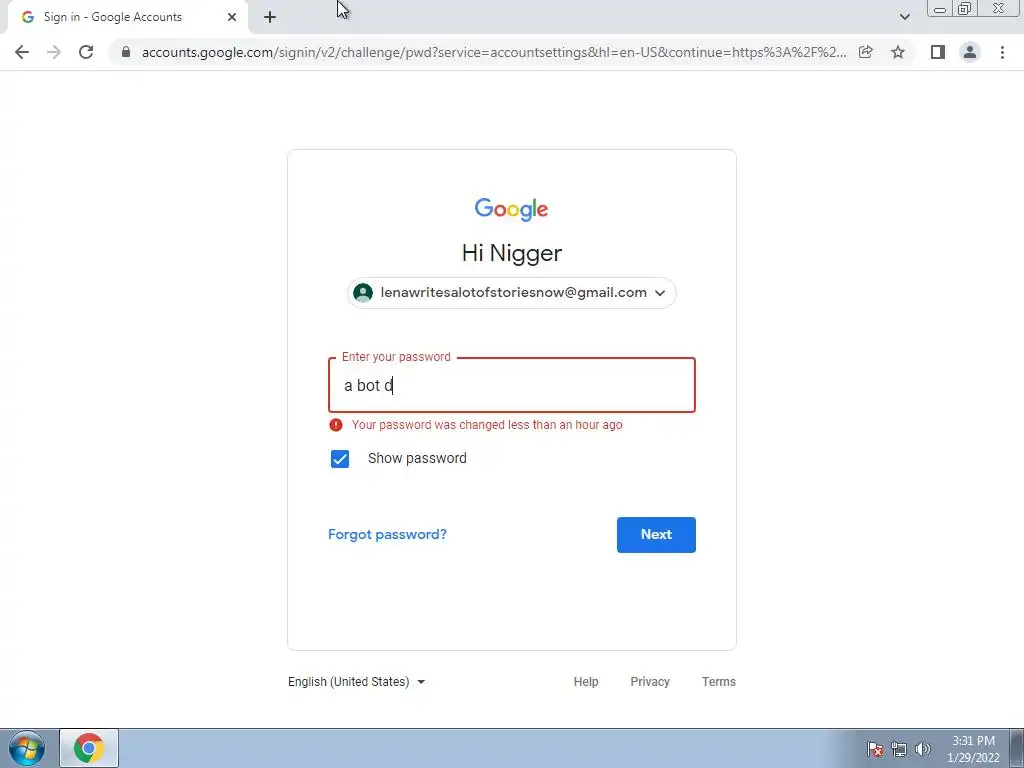1024x768 pixels.
Task: Minimize the Chrome window
Action: tap(940, 9)
